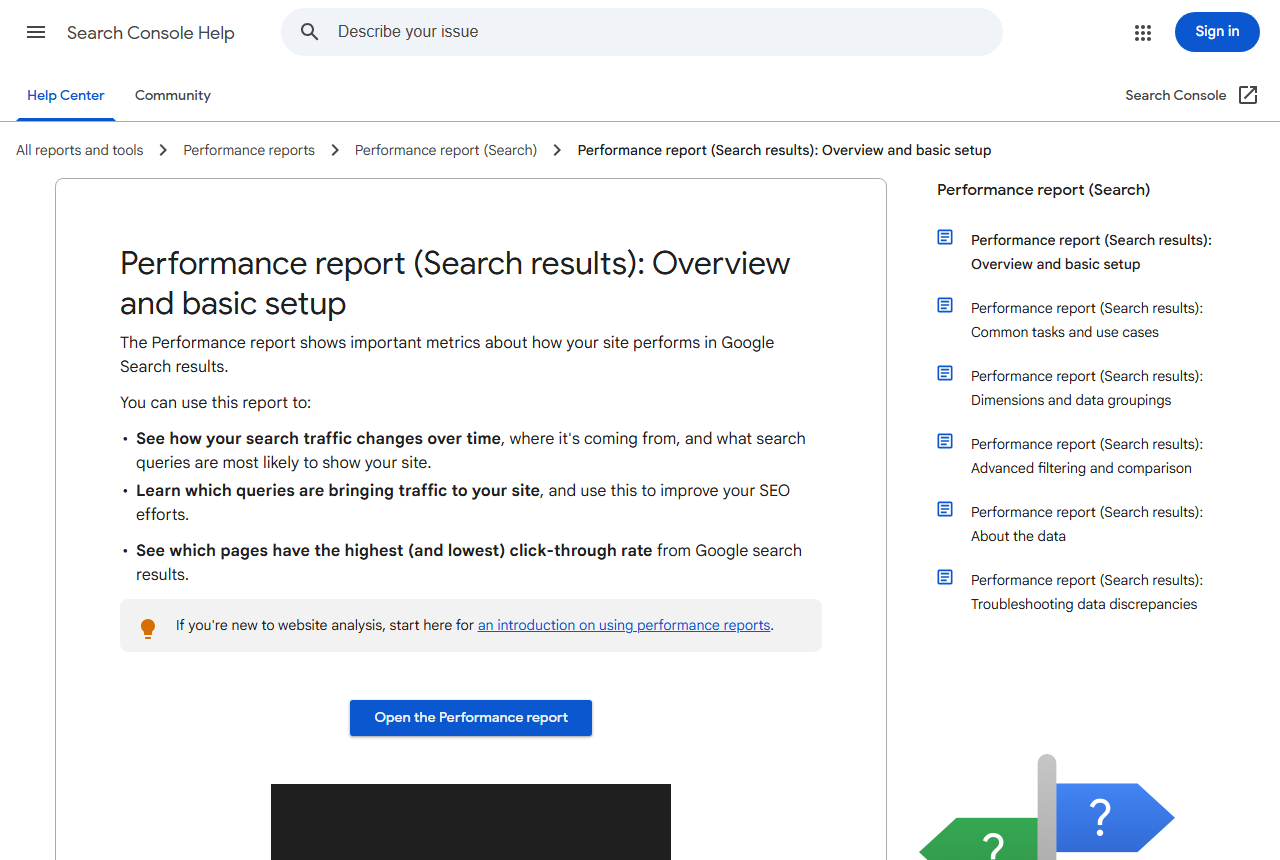Click 'See which pages have the highest' bullet
The width and height of the screenshot is (1280, 860).
(x=469, y=563)
